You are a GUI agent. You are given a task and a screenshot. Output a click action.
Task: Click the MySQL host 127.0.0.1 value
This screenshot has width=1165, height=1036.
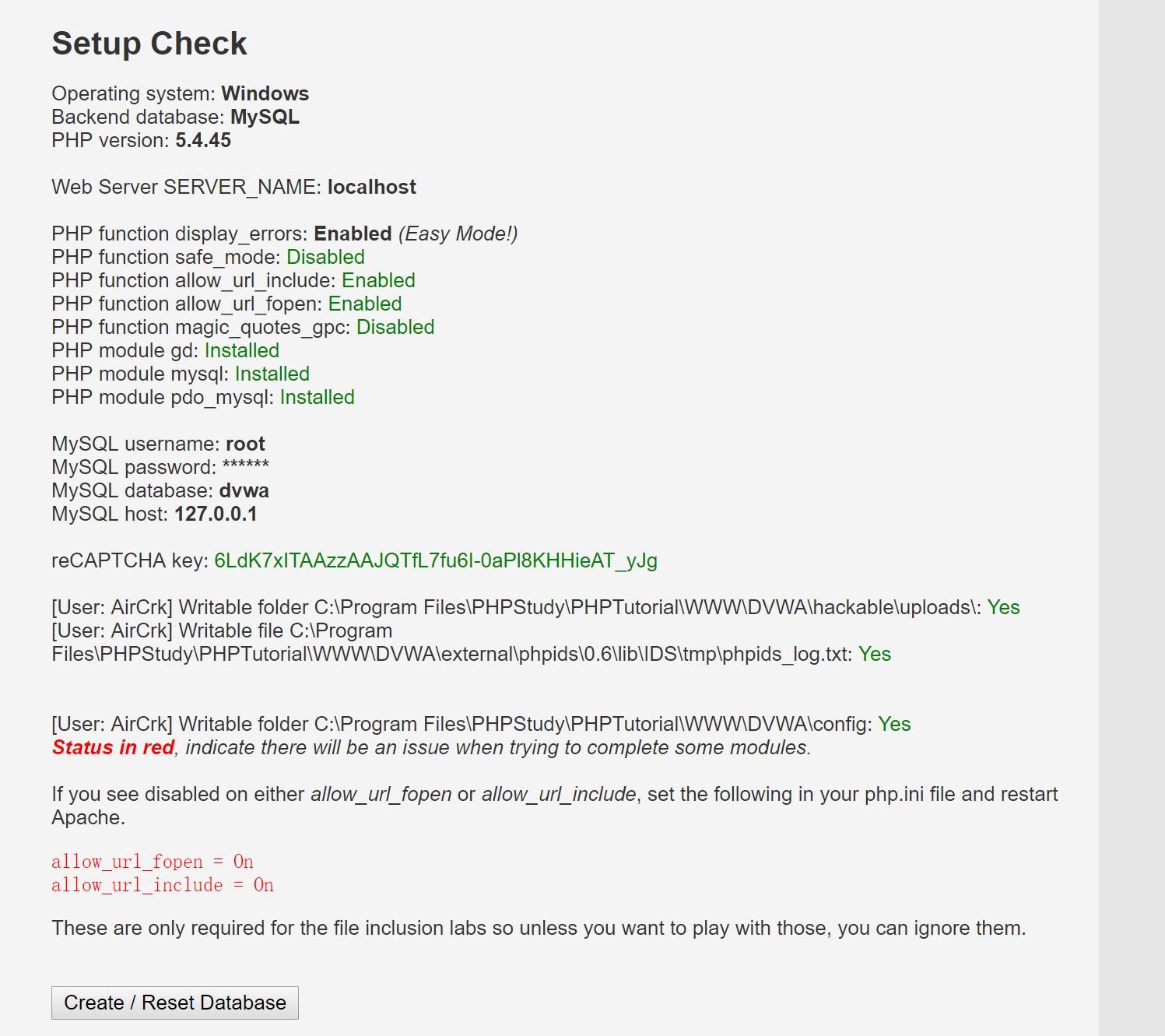click(216, 514)
